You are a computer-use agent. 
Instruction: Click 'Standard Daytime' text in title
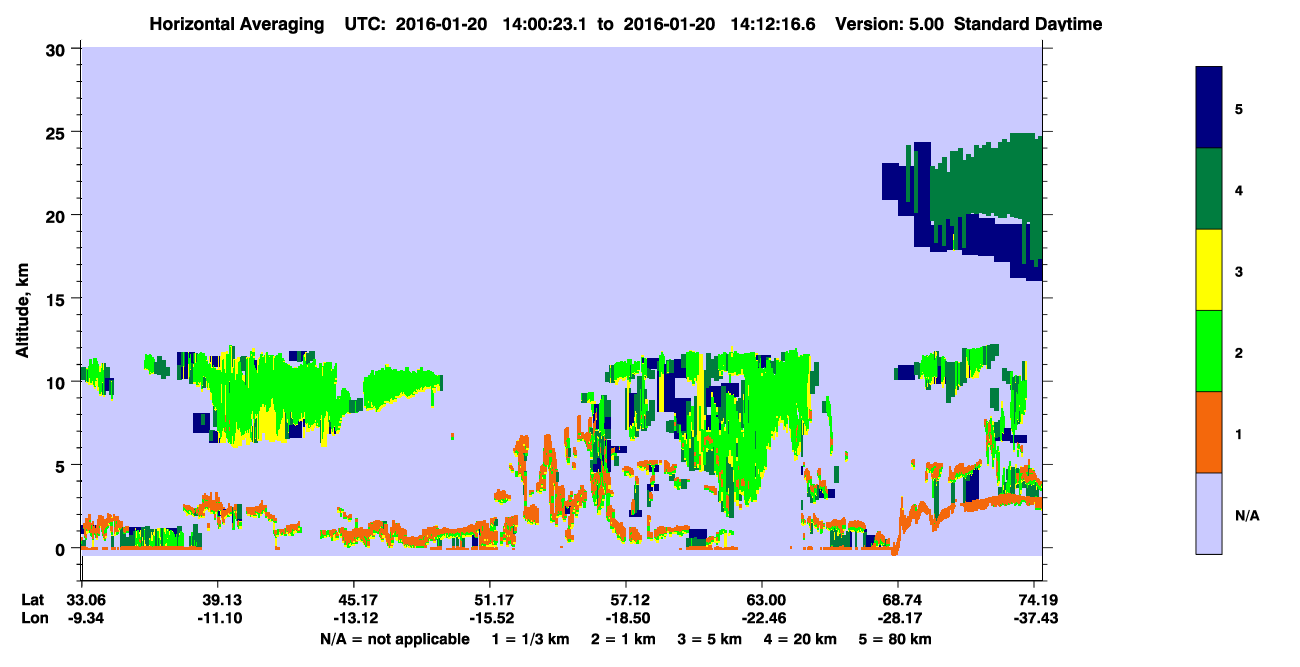click(1028, 23)
